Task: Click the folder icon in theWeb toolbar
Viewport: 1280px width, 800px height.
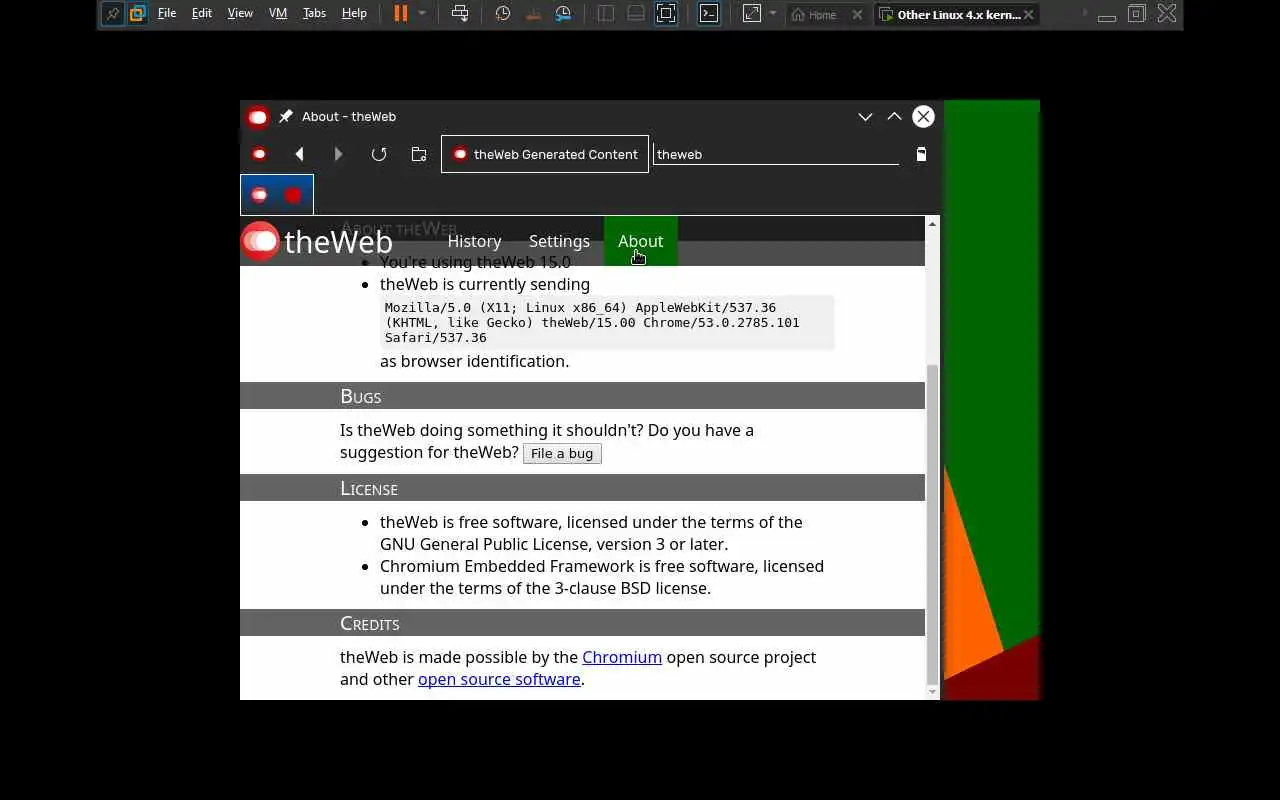Action: click(x=419, y=154)
